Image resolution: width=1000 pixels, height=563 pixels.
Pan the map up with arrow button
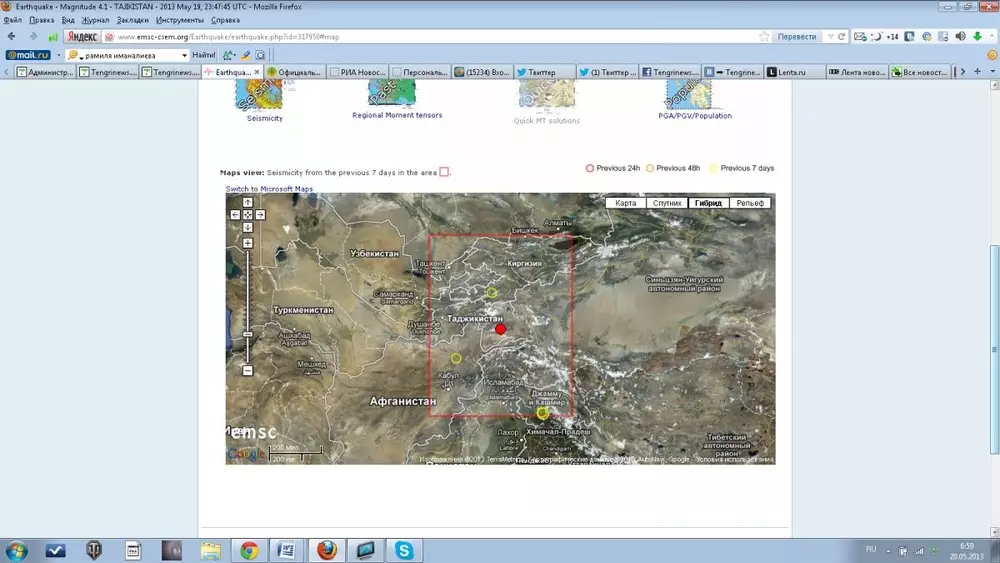248,202
